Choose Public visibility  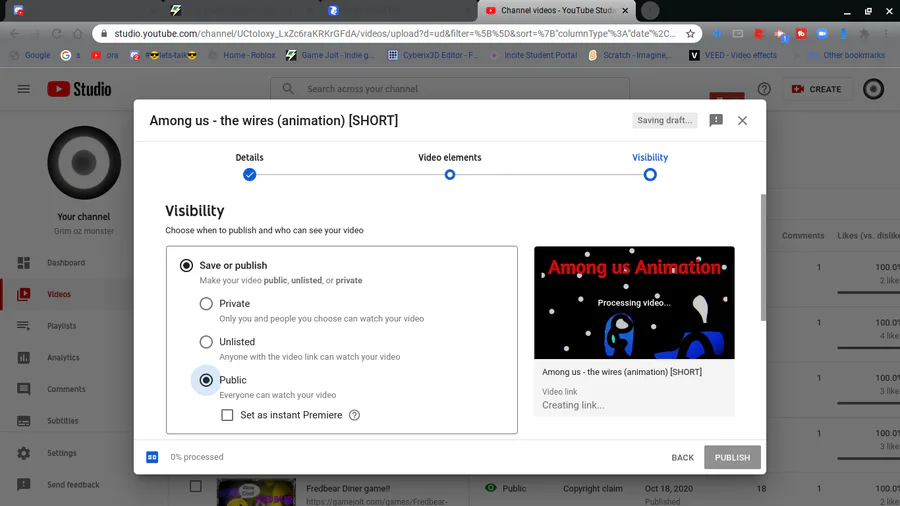(x=206, y=380)
